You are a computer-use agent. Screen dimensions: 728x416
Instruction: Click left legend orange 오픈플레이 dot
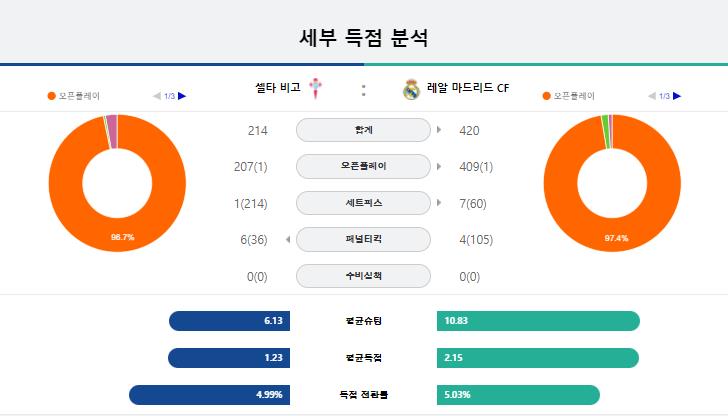52,96
